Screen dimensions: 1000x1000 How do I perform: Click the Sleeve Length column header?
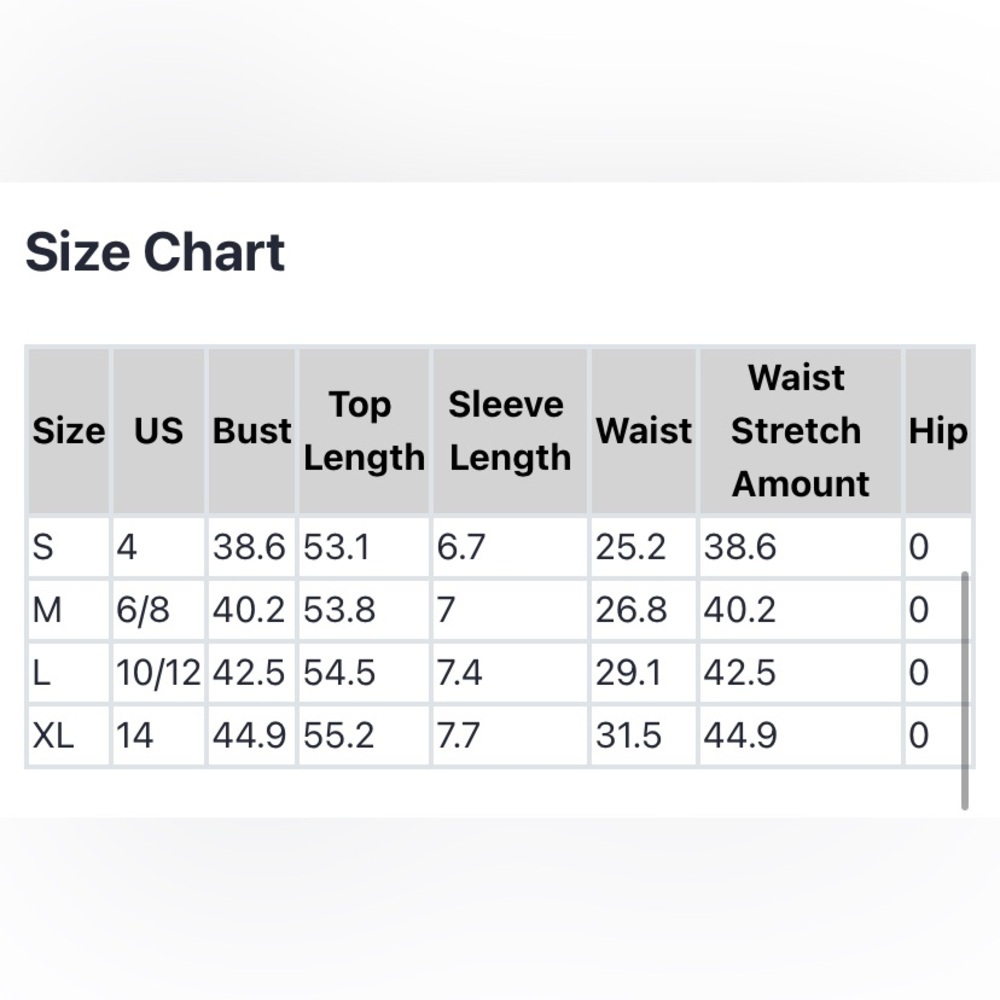click(x=510, y=431)
